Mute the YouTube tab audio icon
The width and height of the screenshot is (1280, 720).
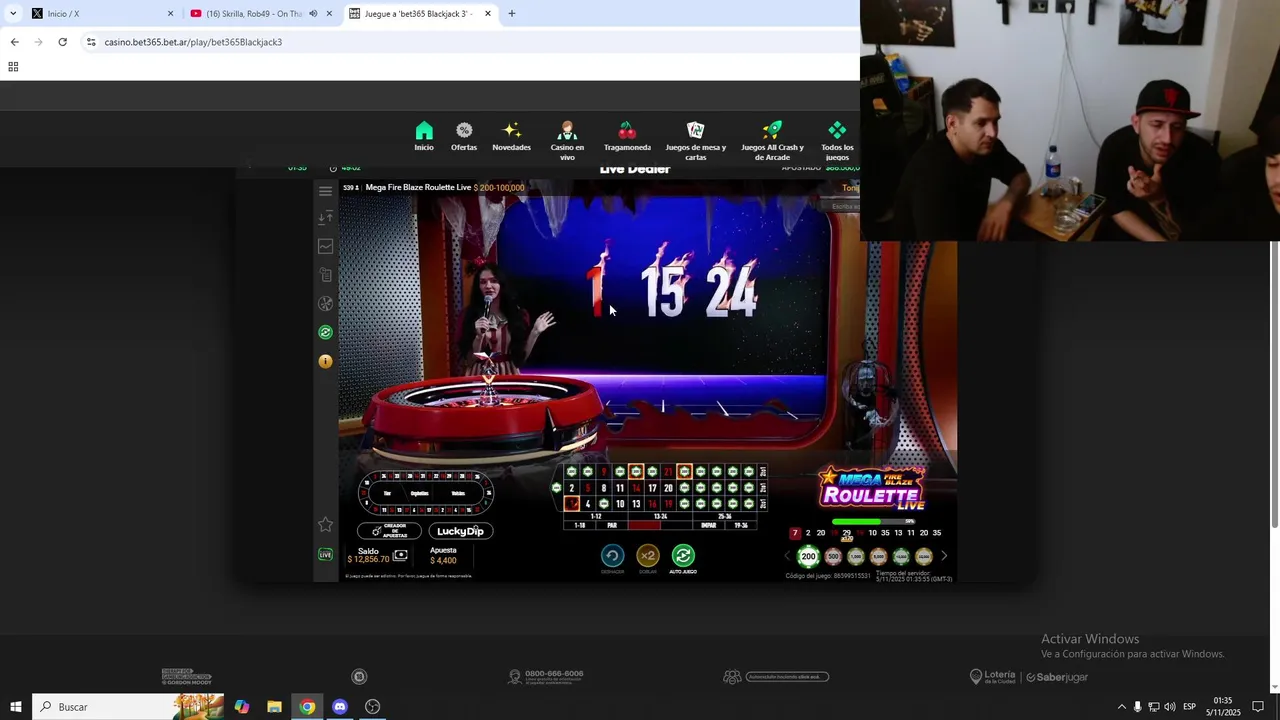(x=313, y=13)
